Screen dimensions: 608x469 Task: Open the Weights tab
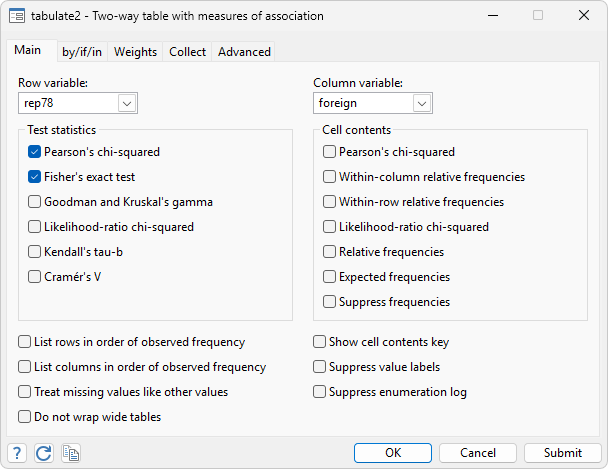(135, 52)
